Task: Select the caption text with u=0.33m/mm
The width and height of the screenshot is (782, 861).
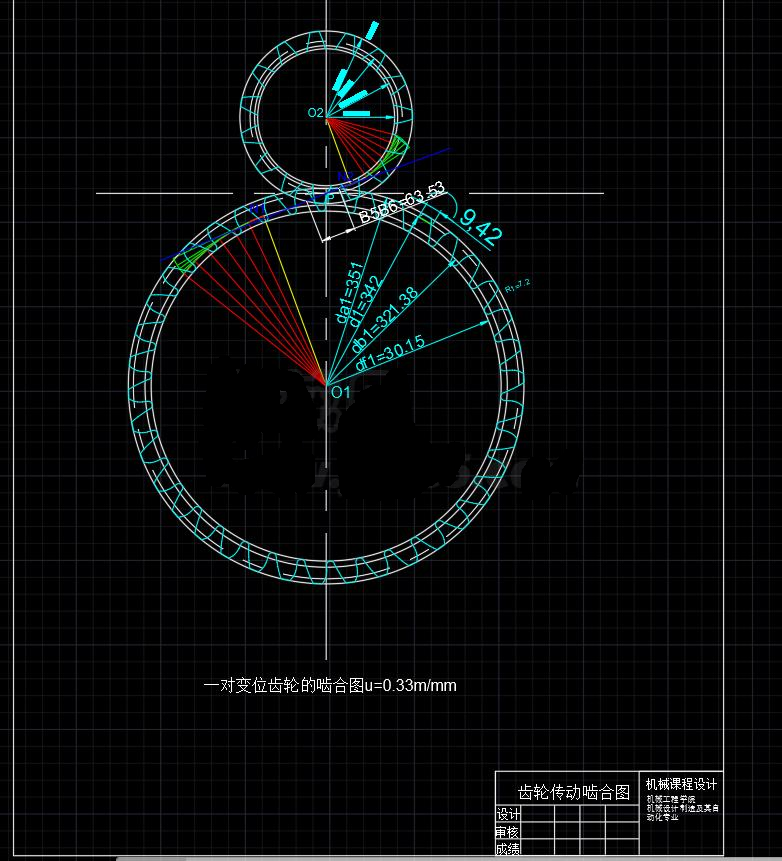Action: (330, 685)
